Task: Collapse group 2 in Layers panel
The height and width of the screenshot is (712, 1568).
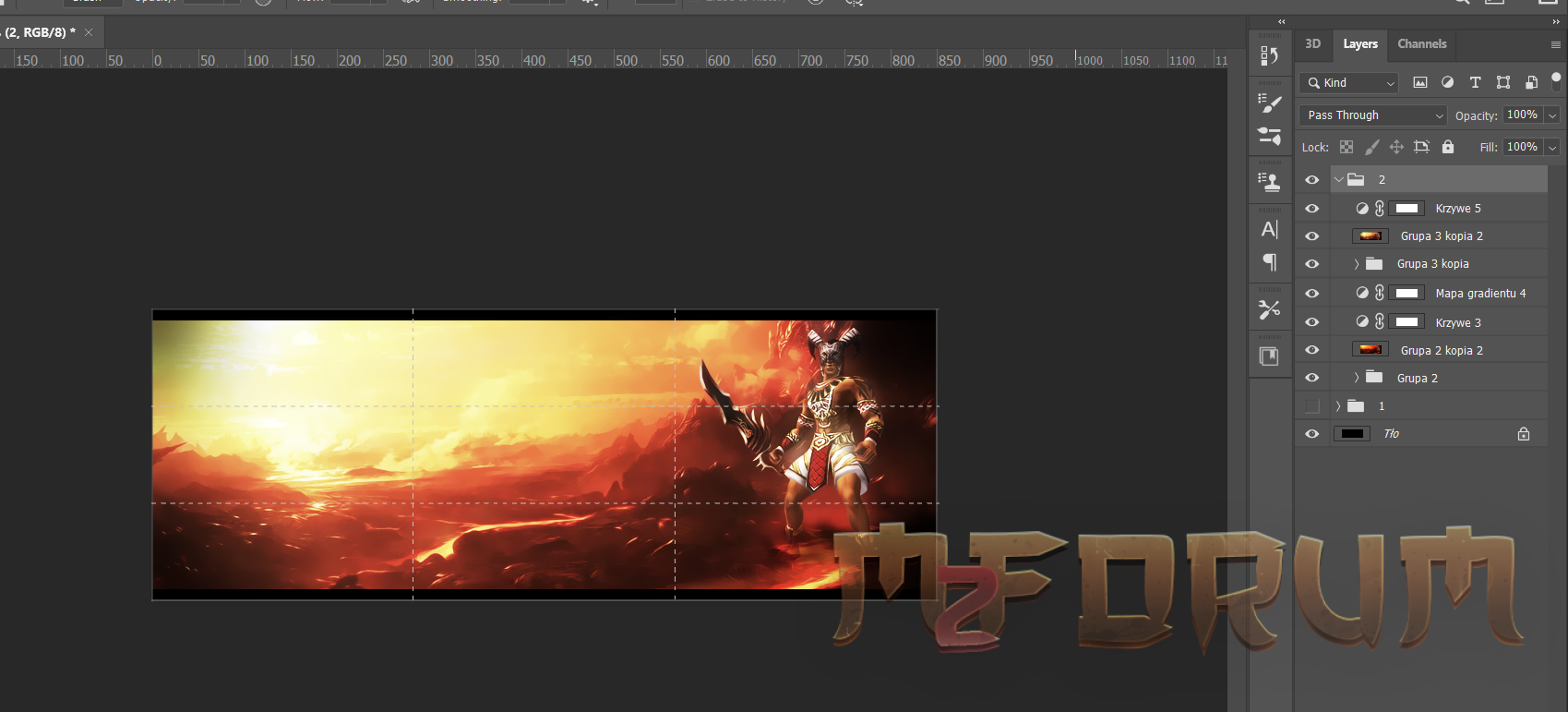Action: [1339, 180]
